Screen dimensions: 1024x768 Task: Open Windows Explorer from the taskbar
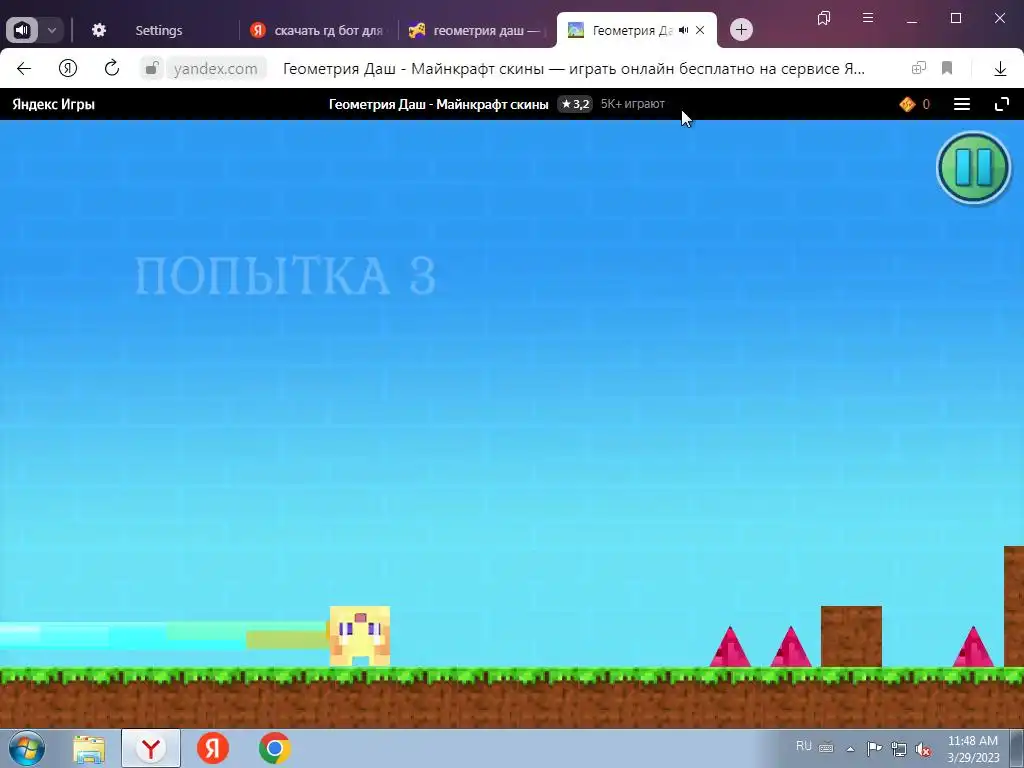pos(89,748)
